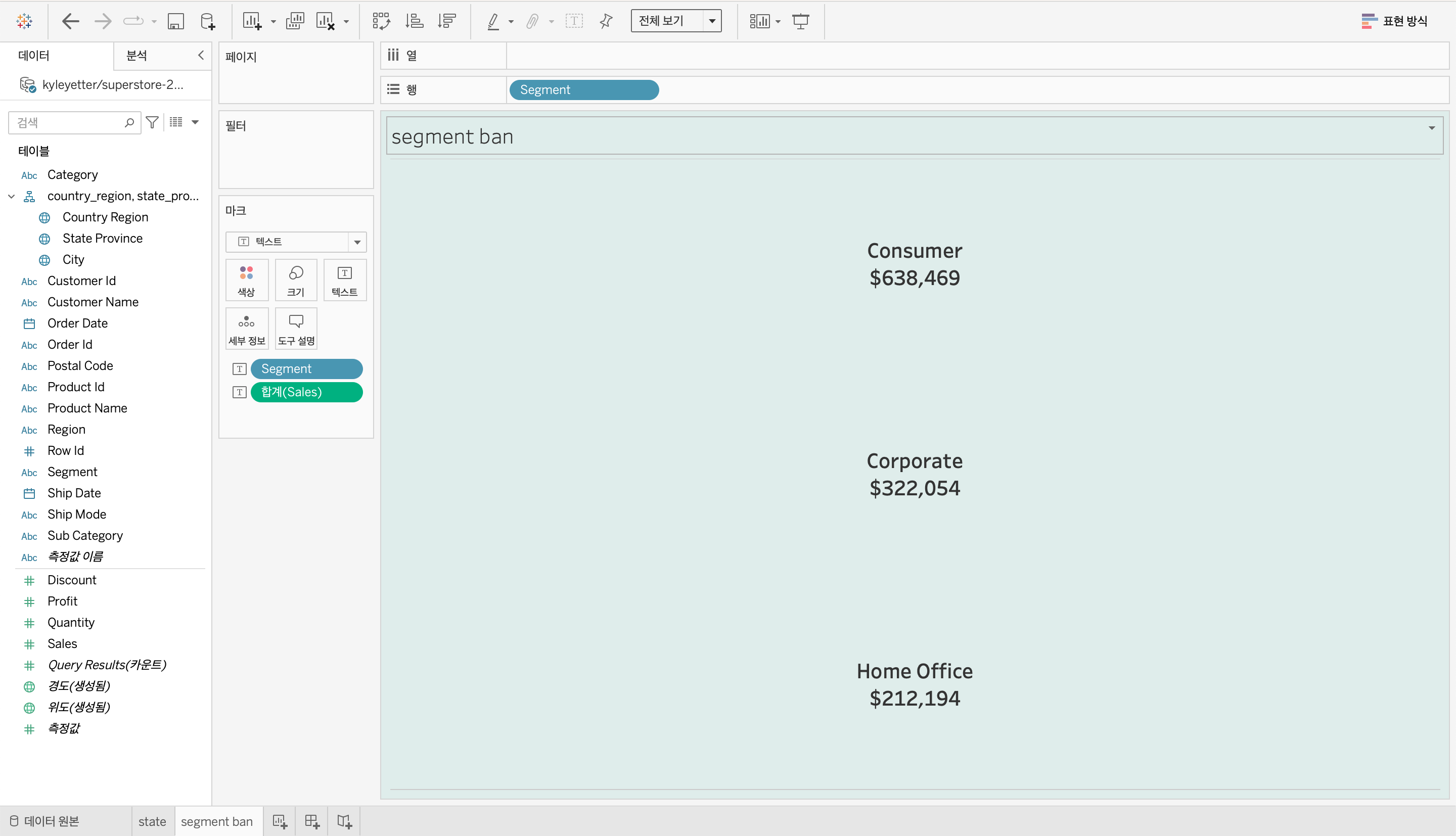Viewport: 1456px width, 836px height.
Task: Click the filter fields funnel icon
Action: tap(152, 122)
